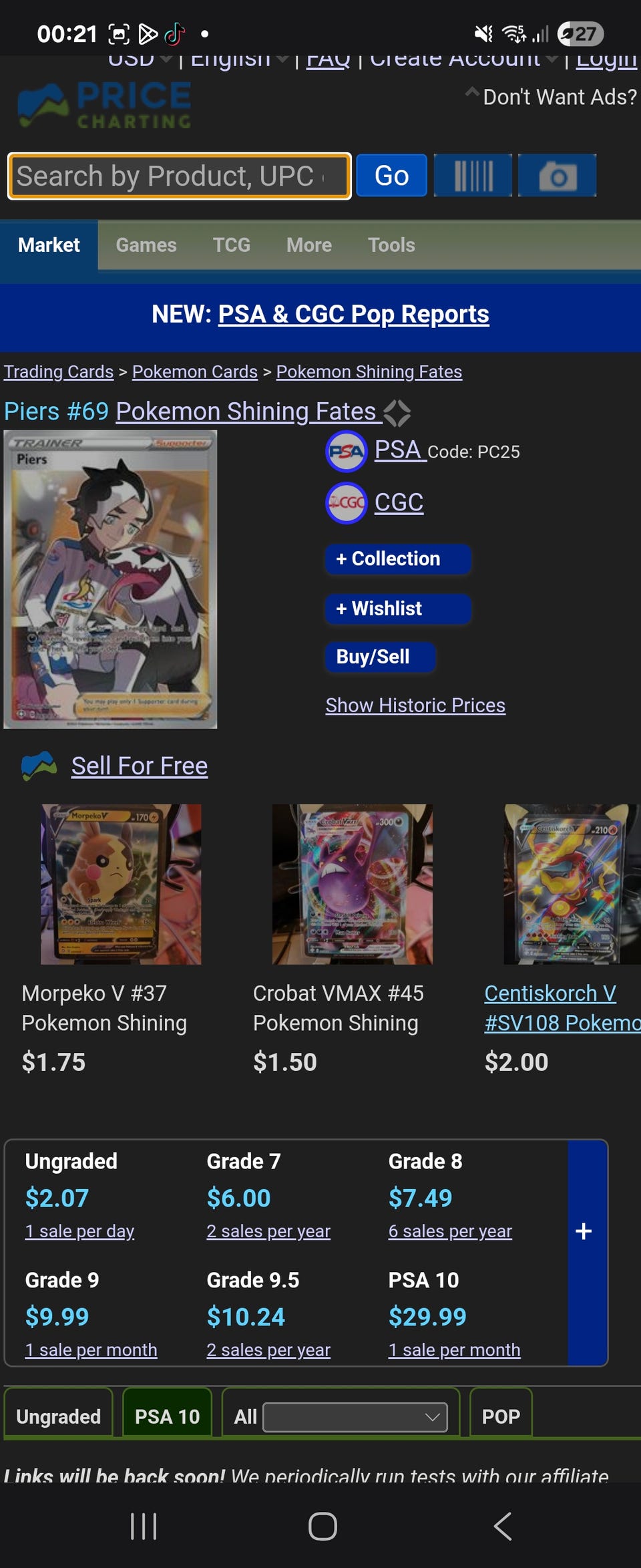The height and width of the screenshot is (1568, 641).
Task: Switch to the TCG menu tab
Action: coord(232,245)
